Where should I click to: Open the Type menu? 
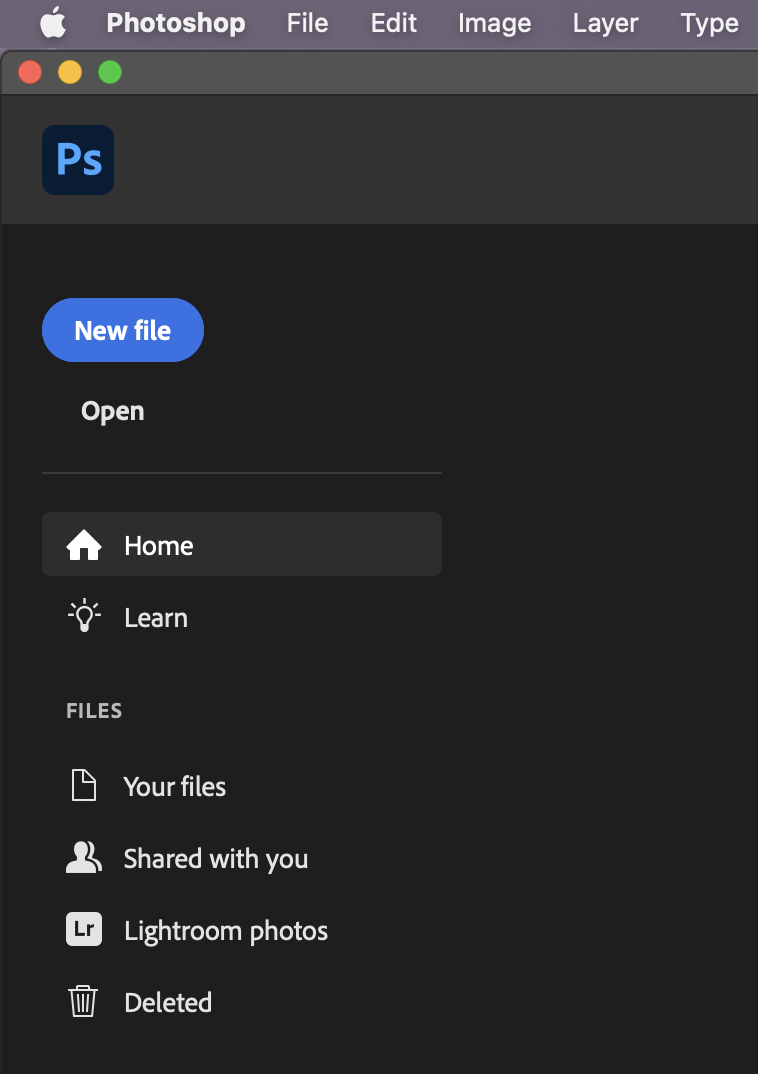tap(709, 24)
